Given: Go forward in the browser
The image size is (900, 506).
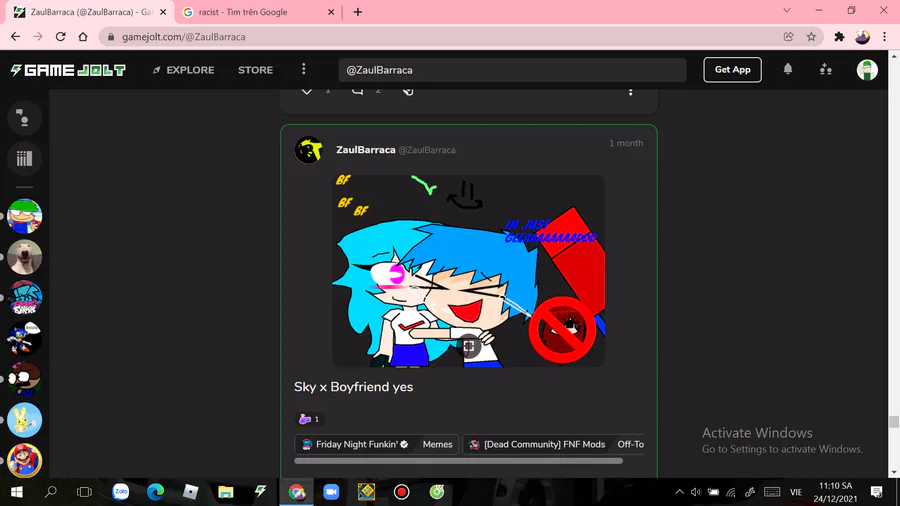Looking at the screenshot, I should tap(38, 37).
